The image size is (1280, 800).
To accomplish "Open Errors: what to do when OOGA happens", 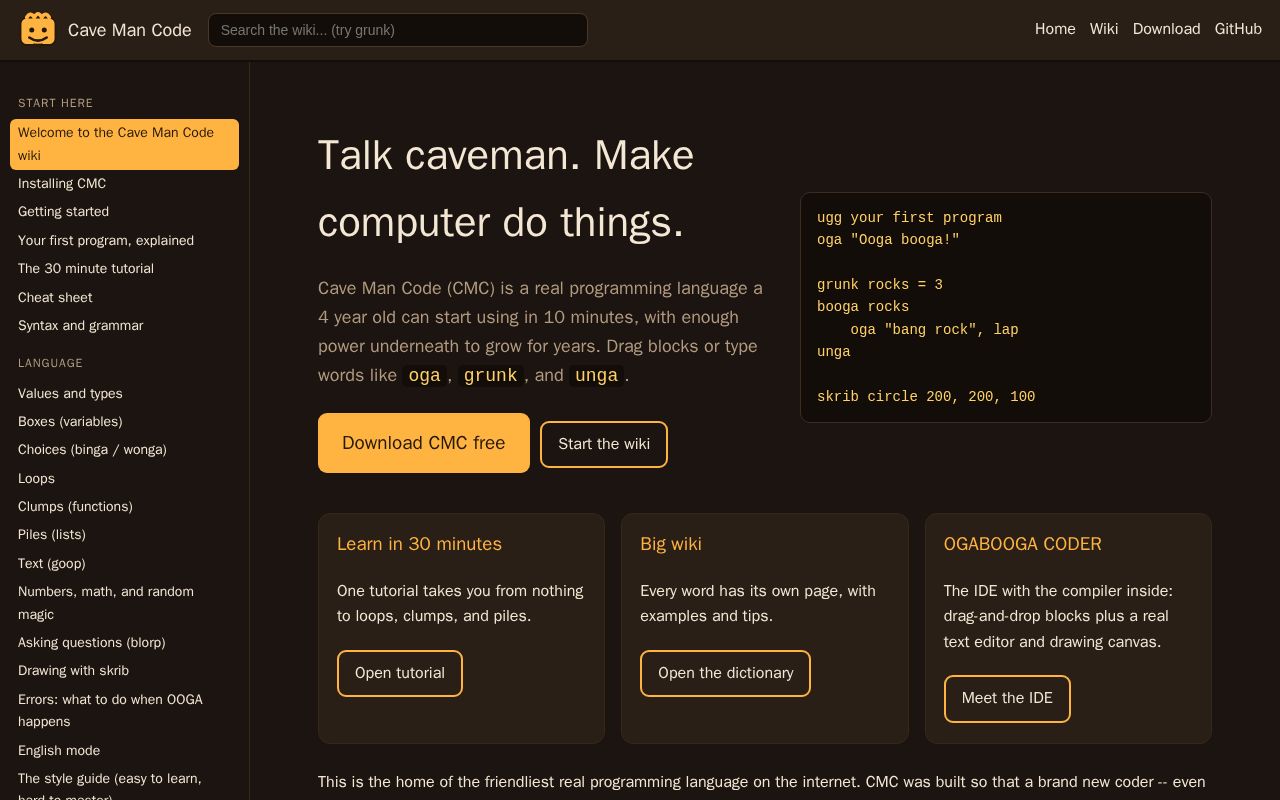I will (x=124, y=710).
